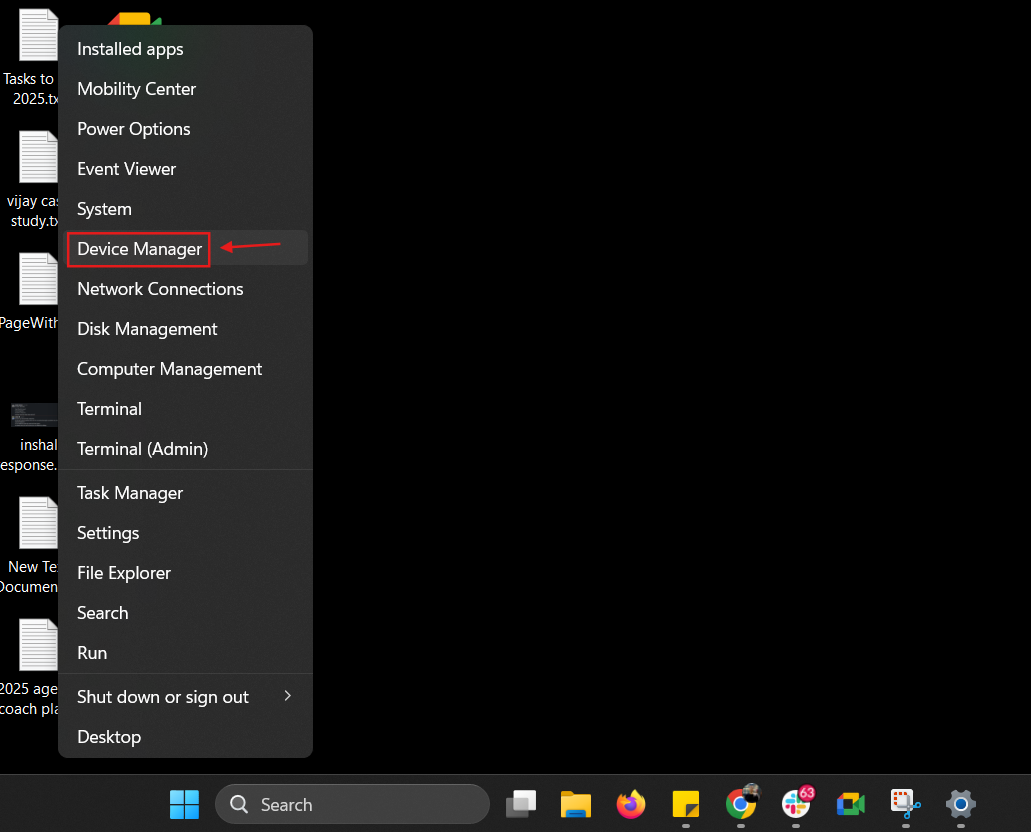This screenshot has height=832, width=1031.
Task: Open File Explorer menu entry
Action: coord(185,574)
